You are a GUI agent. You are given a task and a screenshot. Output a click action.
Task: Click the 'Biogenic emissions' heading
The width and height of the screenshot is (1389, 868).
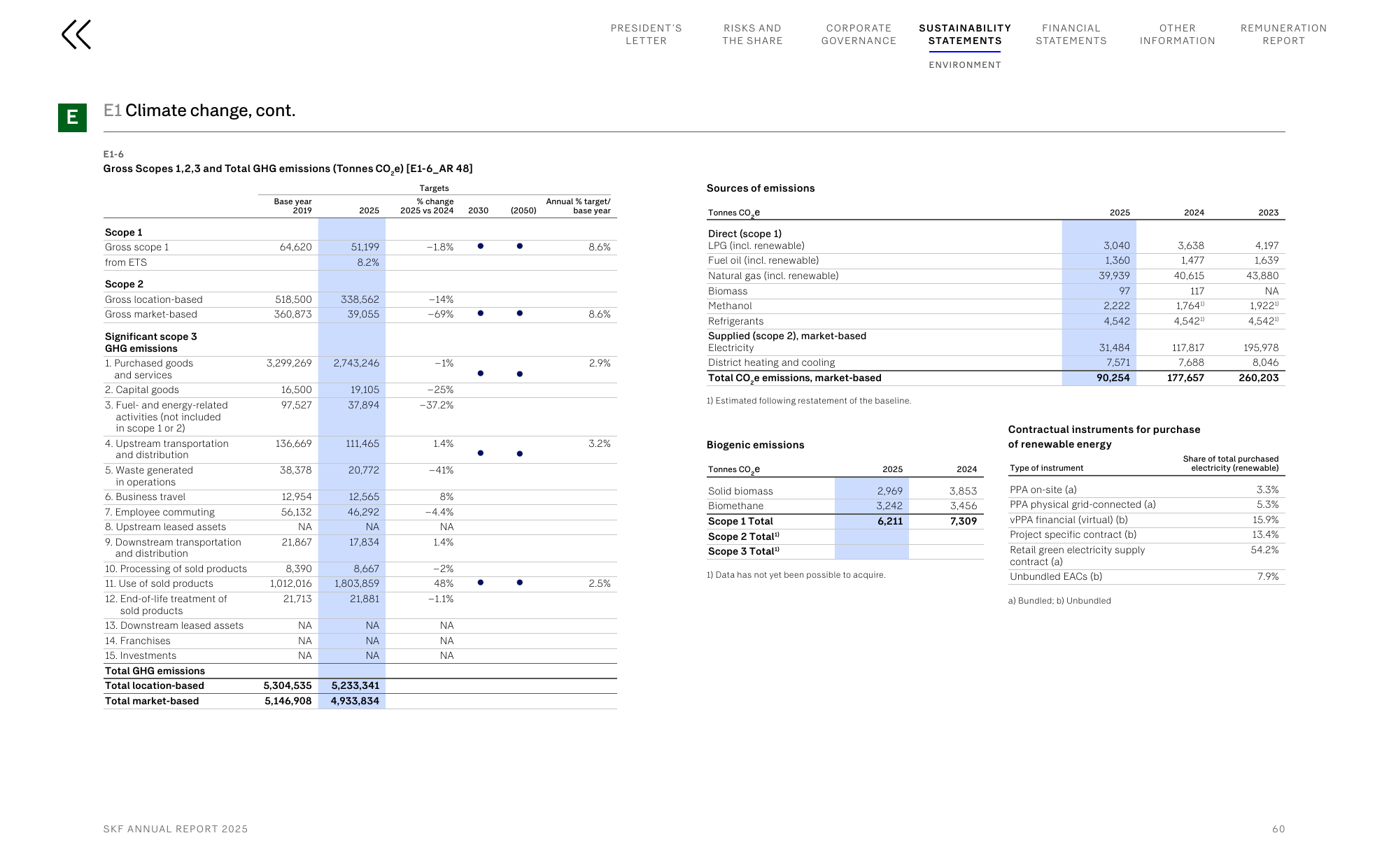pos(755,445)
